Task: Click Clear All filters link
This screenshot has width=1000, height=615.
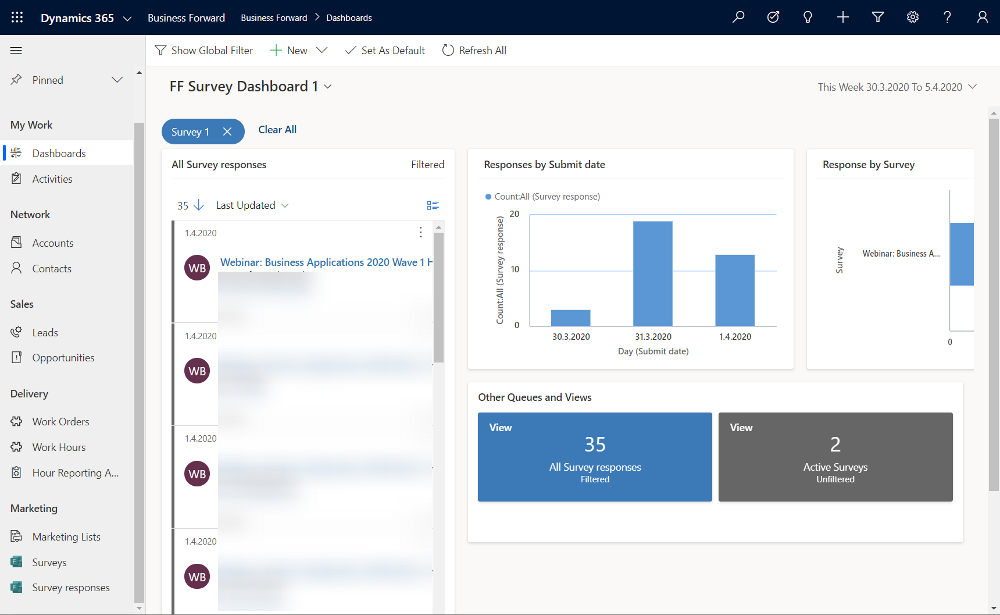Action: point(277,130)
